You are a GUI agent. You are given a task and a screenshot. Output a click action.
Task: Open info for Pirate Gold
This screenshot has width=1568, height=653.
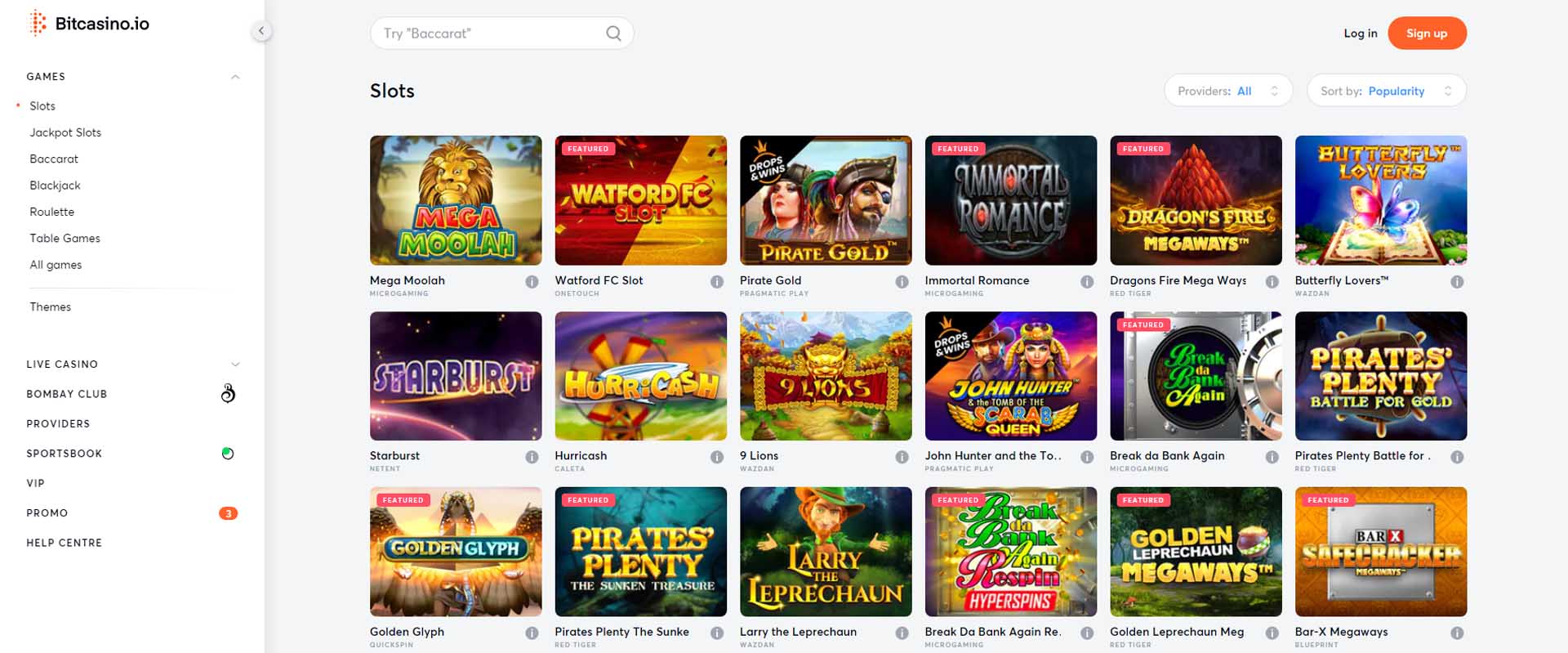tap(902, 282)
